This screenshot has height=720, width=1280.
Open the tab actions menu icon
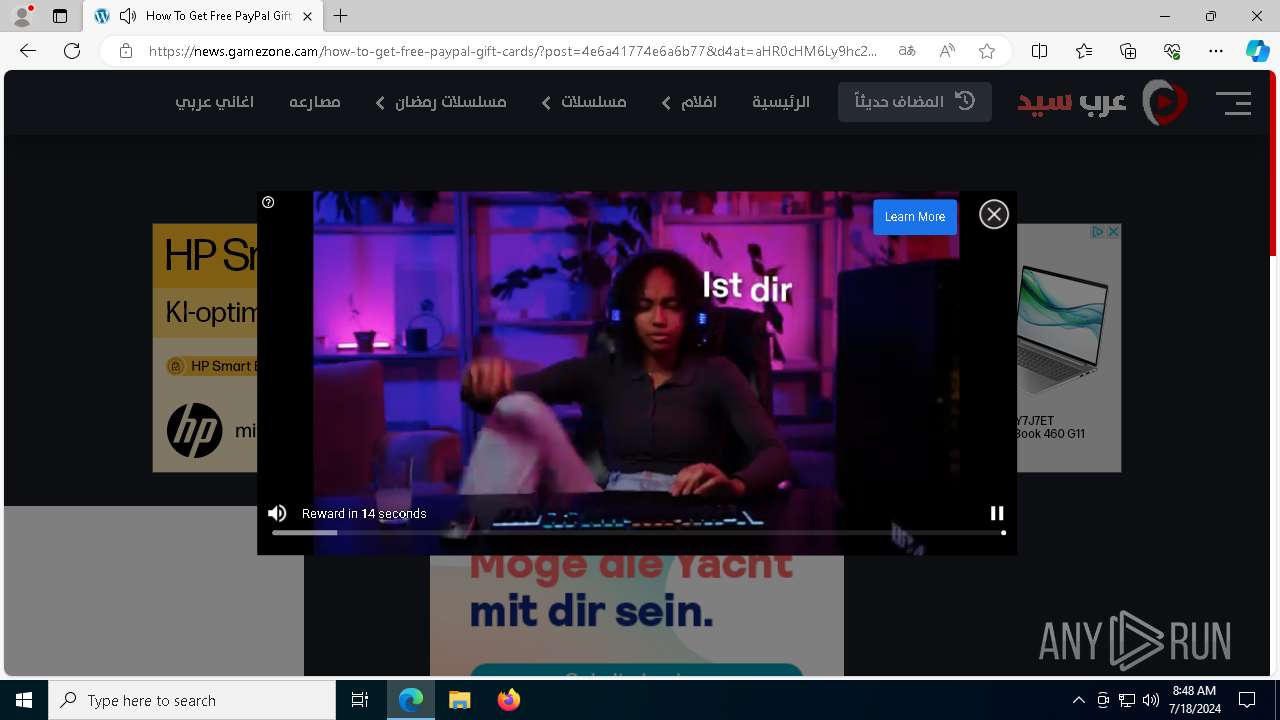[60, 16]
